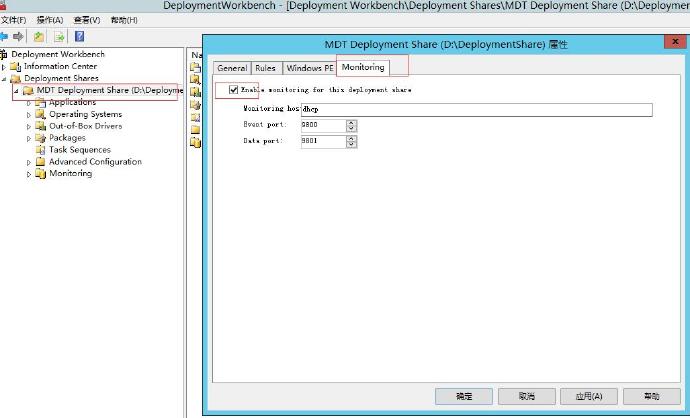Screen dimensions: 690x418
Task: Click the Deployment Shares folder icon
Action: coord(16,78)
